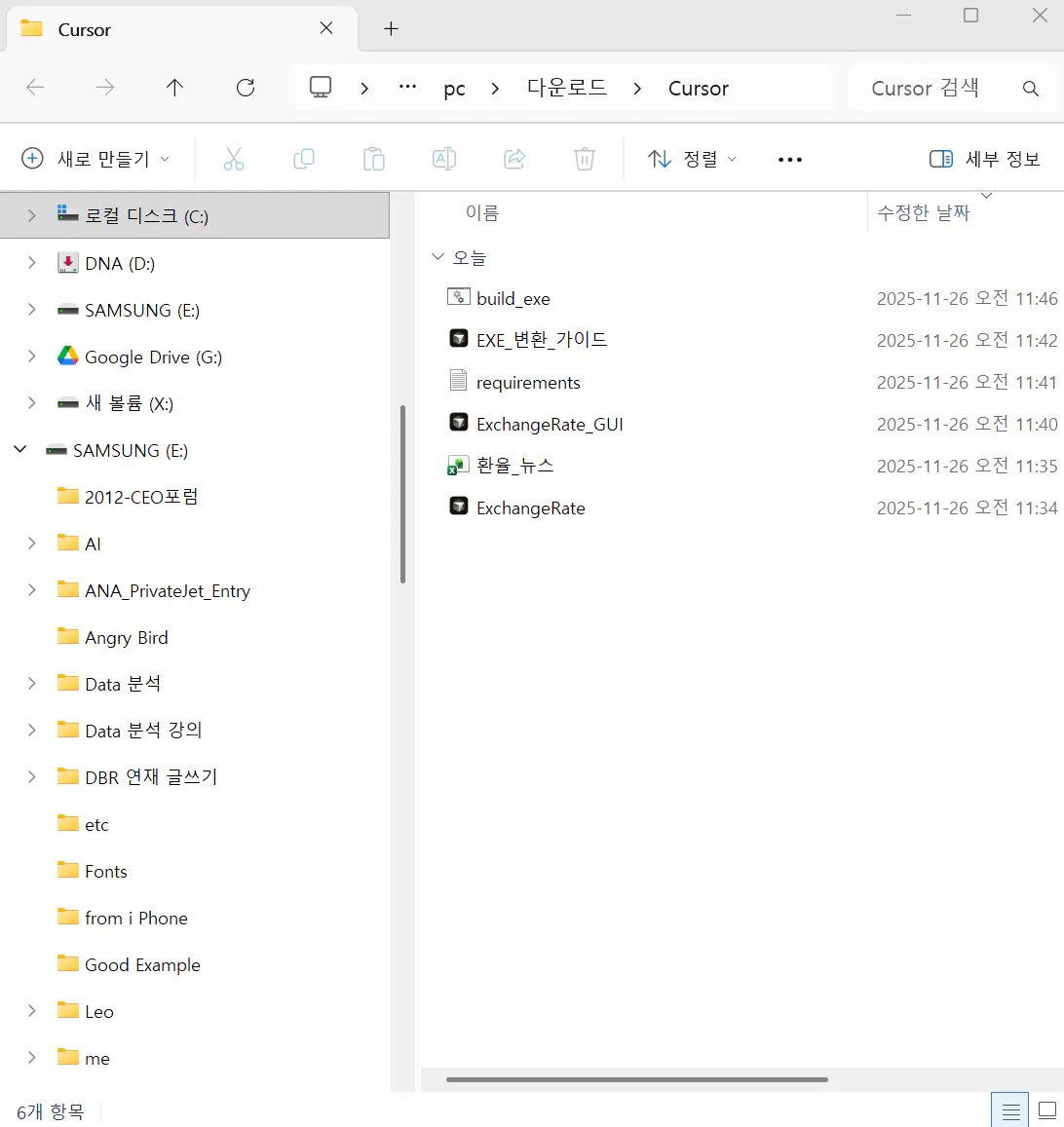Expand the Google Drive (G:) node
Screen dimensions: 1064x1127
[x=31, y=357]
